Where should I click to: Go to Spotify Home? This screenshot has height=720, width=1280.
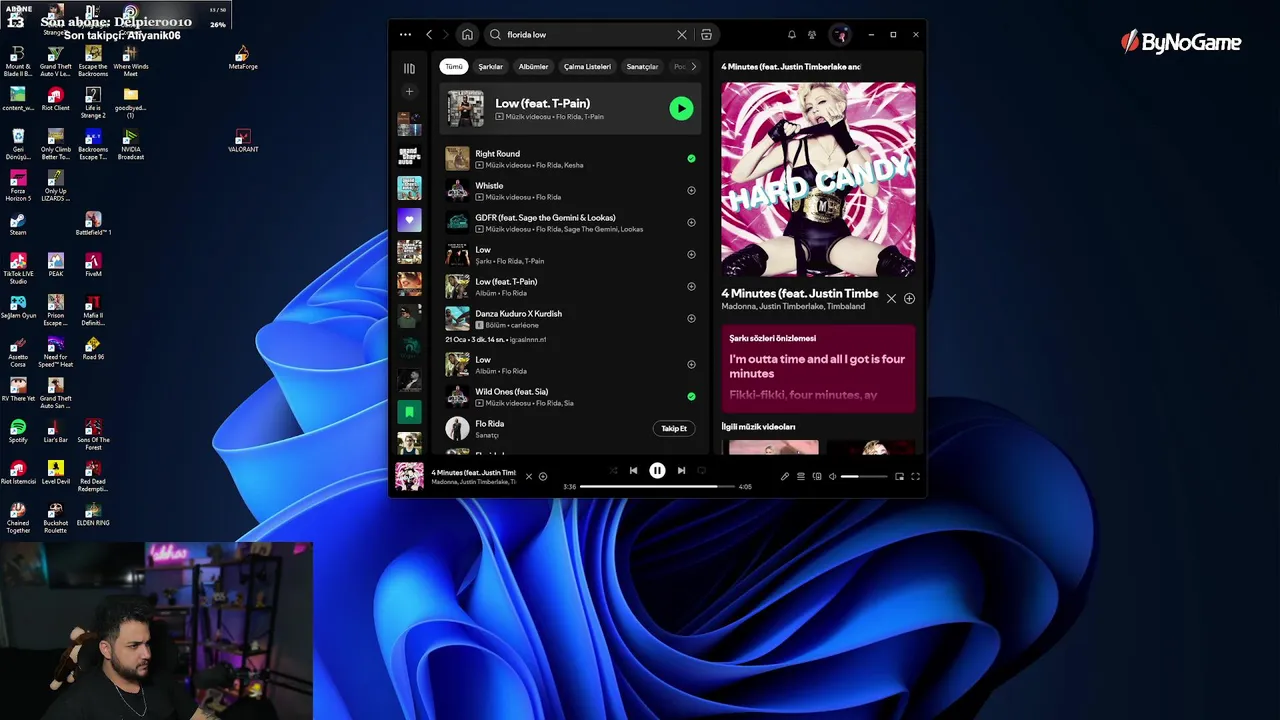pyautogui.click(x=467, y=34)
